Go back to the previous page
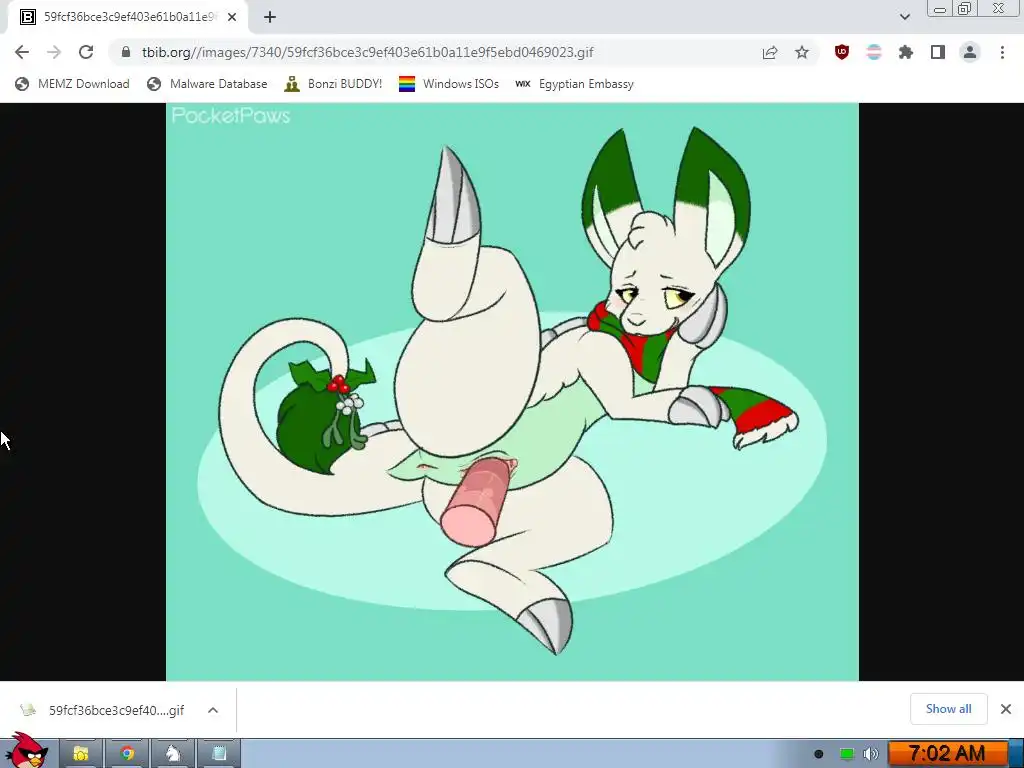The image size is (1024, 768). point(22,52)
